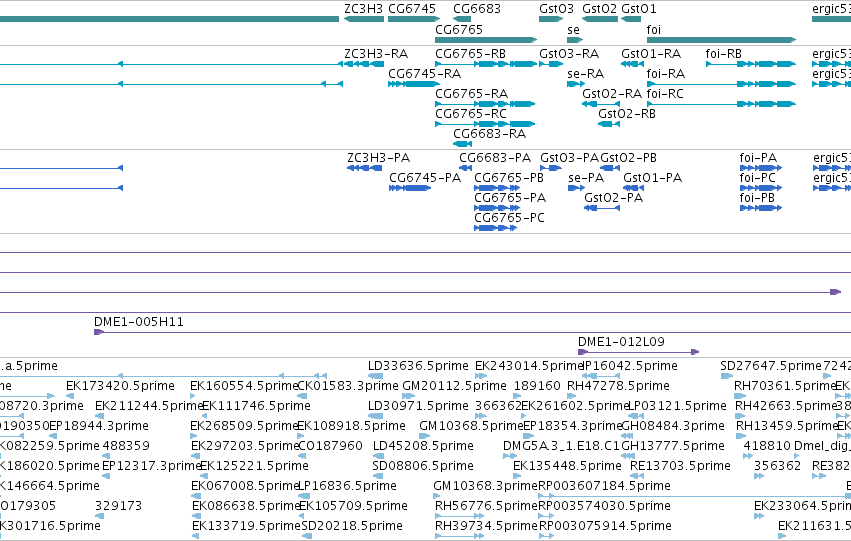This screenshot has width=851, height=541.
Task: Click the CG6765 gene bar
Action: [x=486, y=40]
